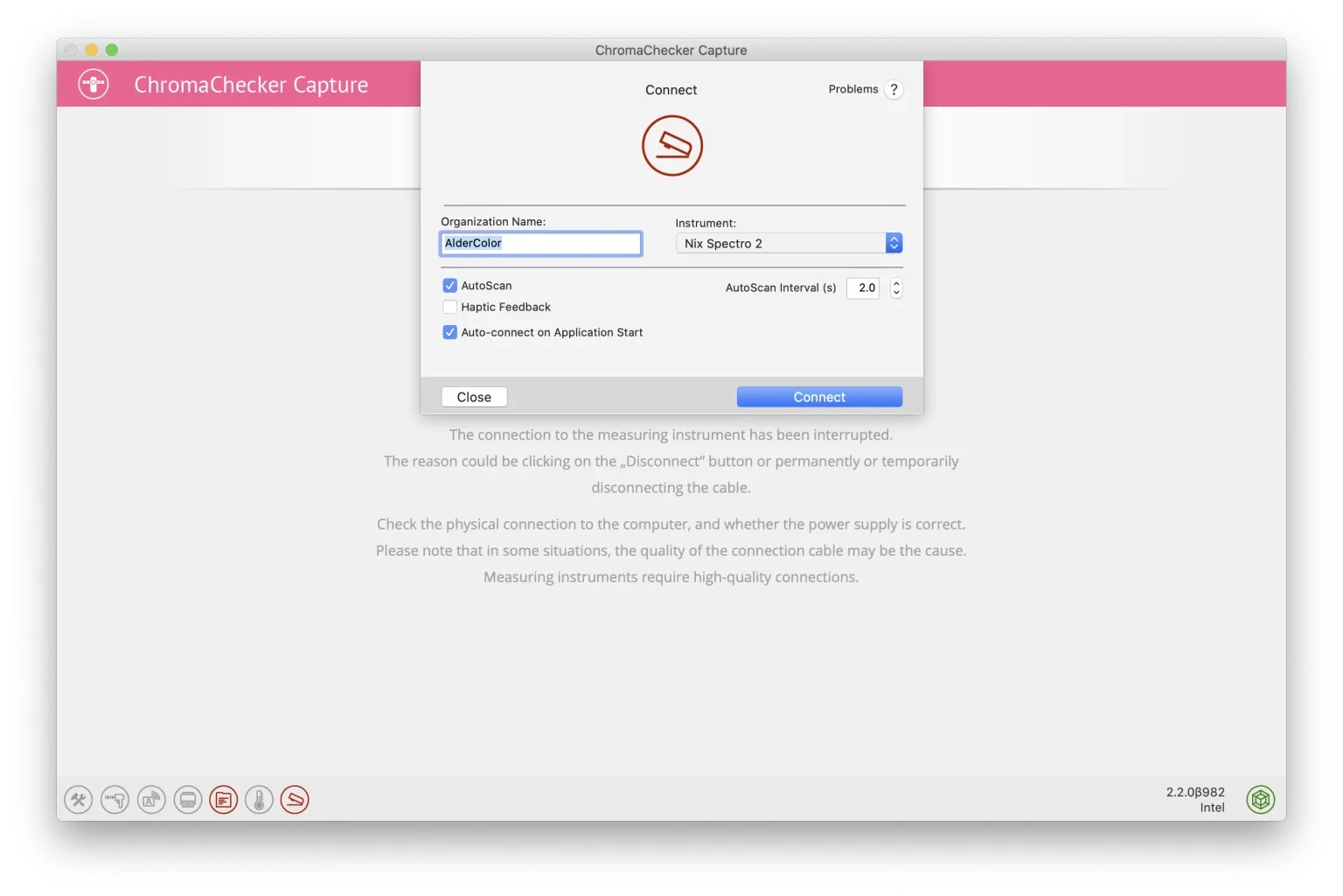1343x896 pixels.
Task: Click the barcode scanner icon in bottom bar
Action: click(115, 800)
